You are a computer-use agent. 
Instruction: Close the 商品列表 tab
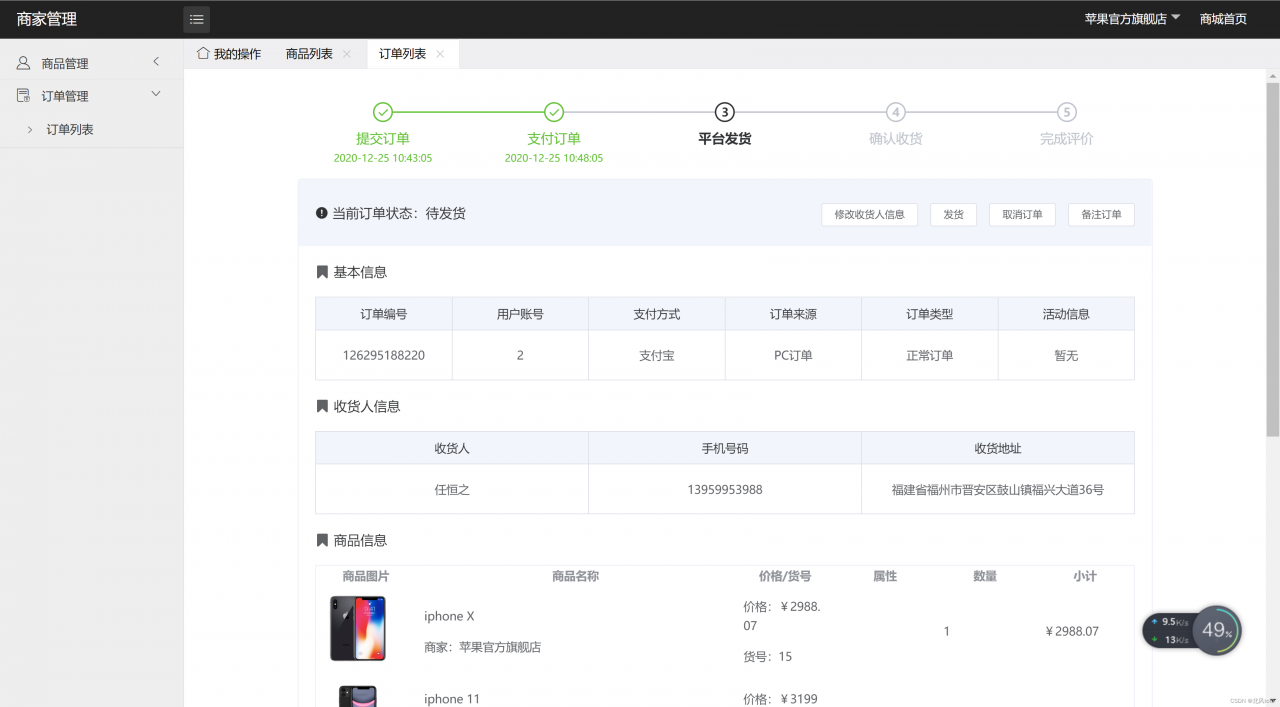click(347, 54)
